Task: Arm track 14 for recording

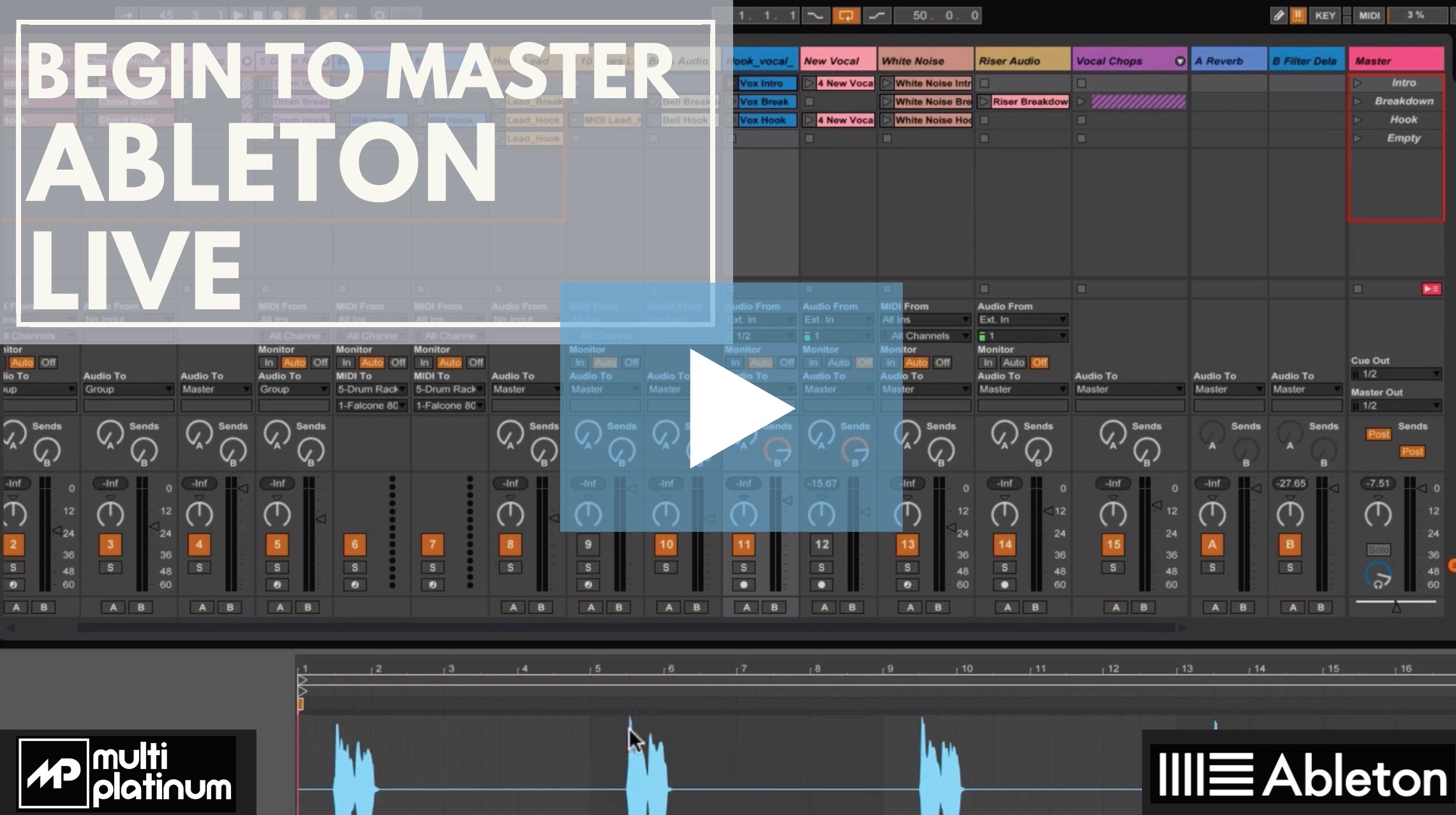Action: [x=1004, y=585]
